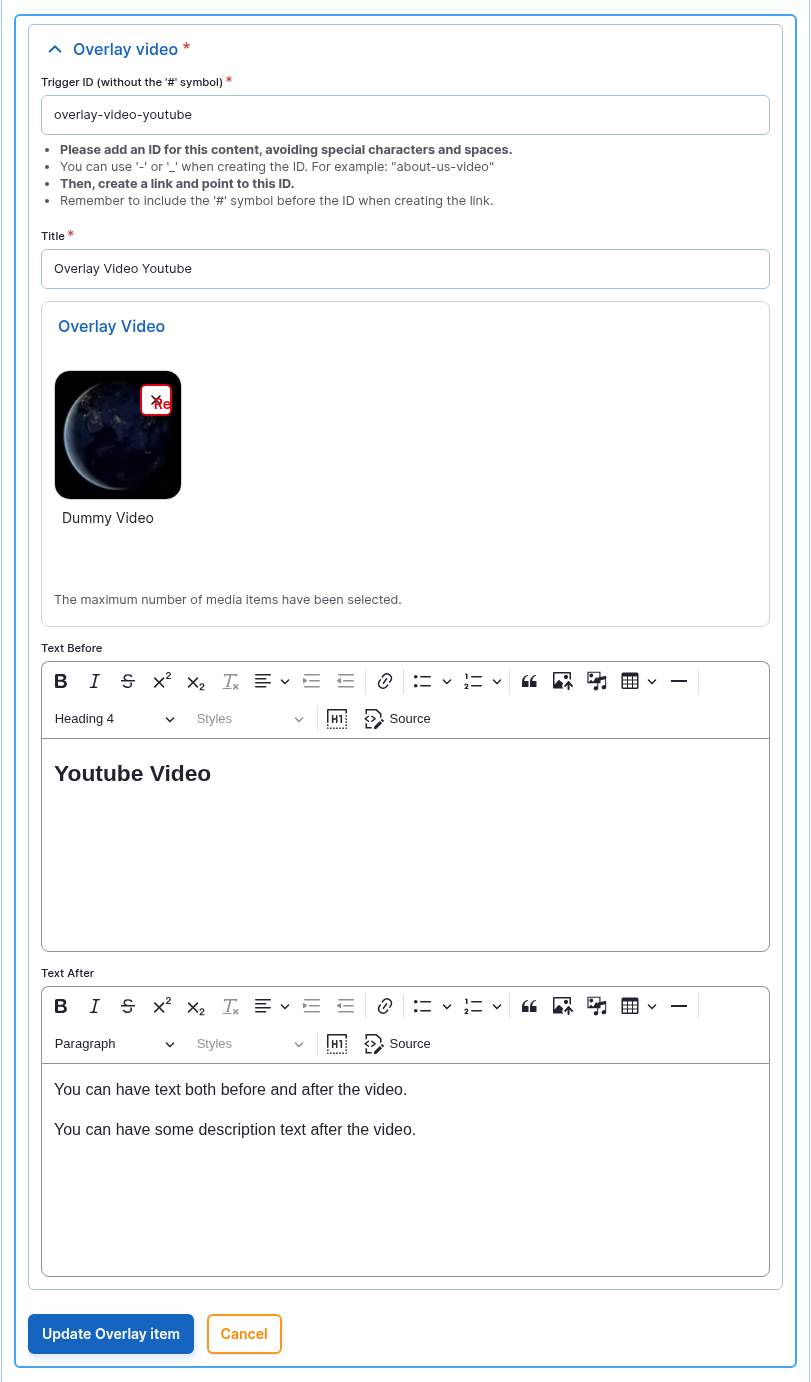Upload image in Text After editor

click(x=563, y=1006)
